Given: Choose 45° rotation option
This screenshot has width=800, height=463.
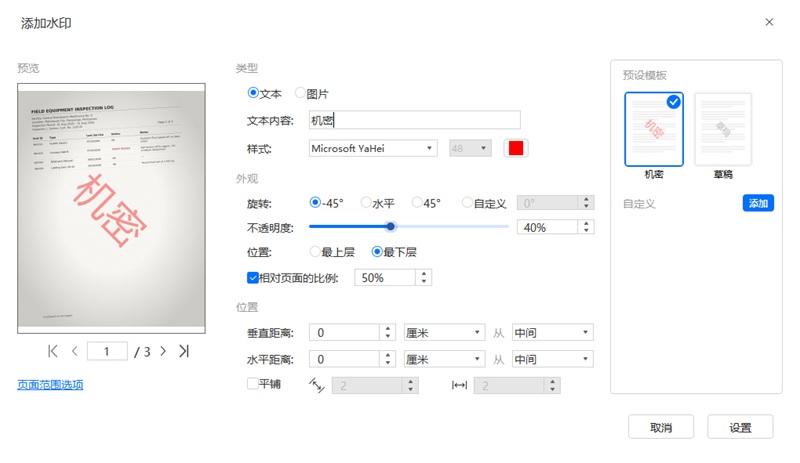Looking at the screenshot, I should (417, 203).
